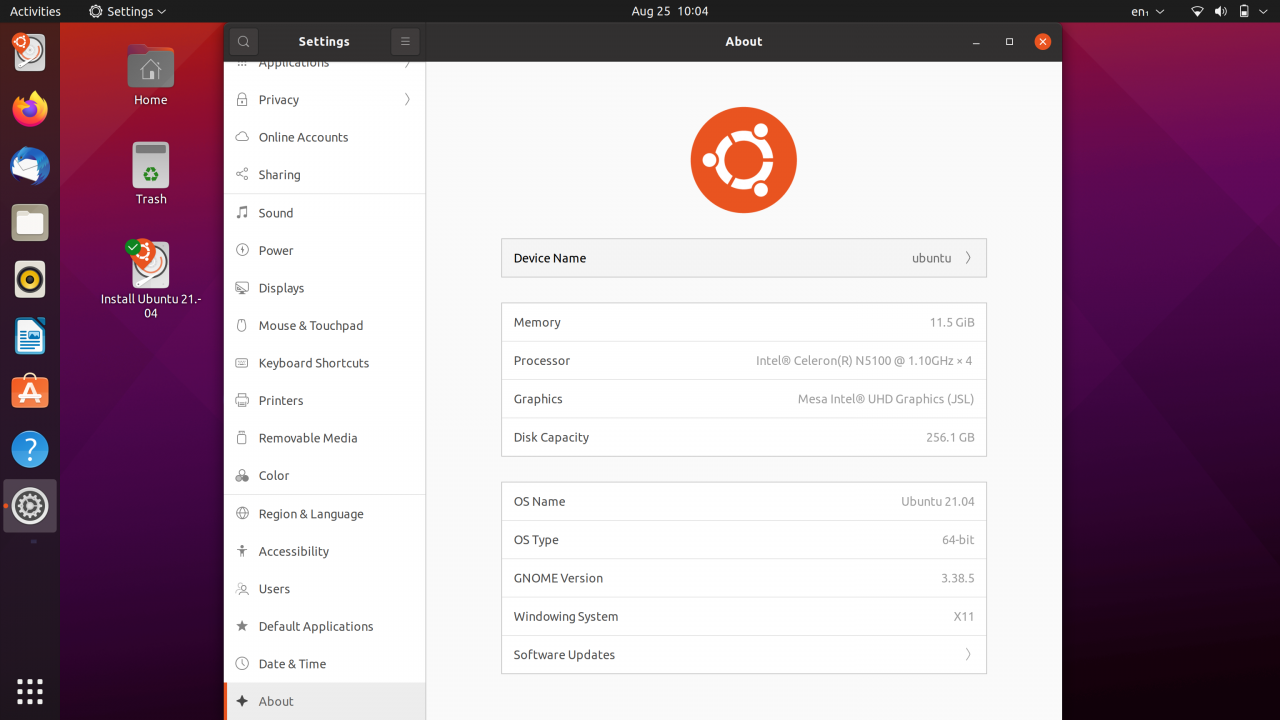Click the search icon in Settings header
The height and width of the screenshot is (720, 1280).
click(x=243, y=42)
